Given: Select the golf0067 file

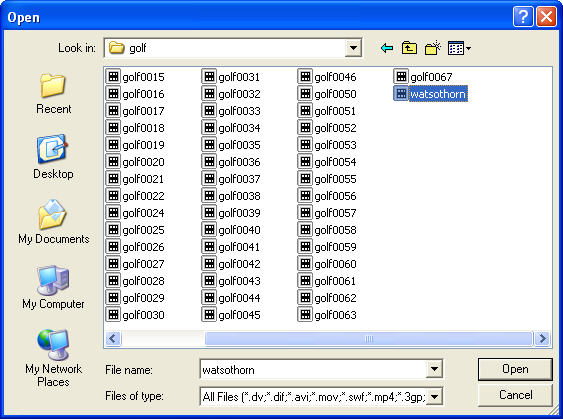Looking at the screenshot, I should pyautogui.click(x=423, y=76).
